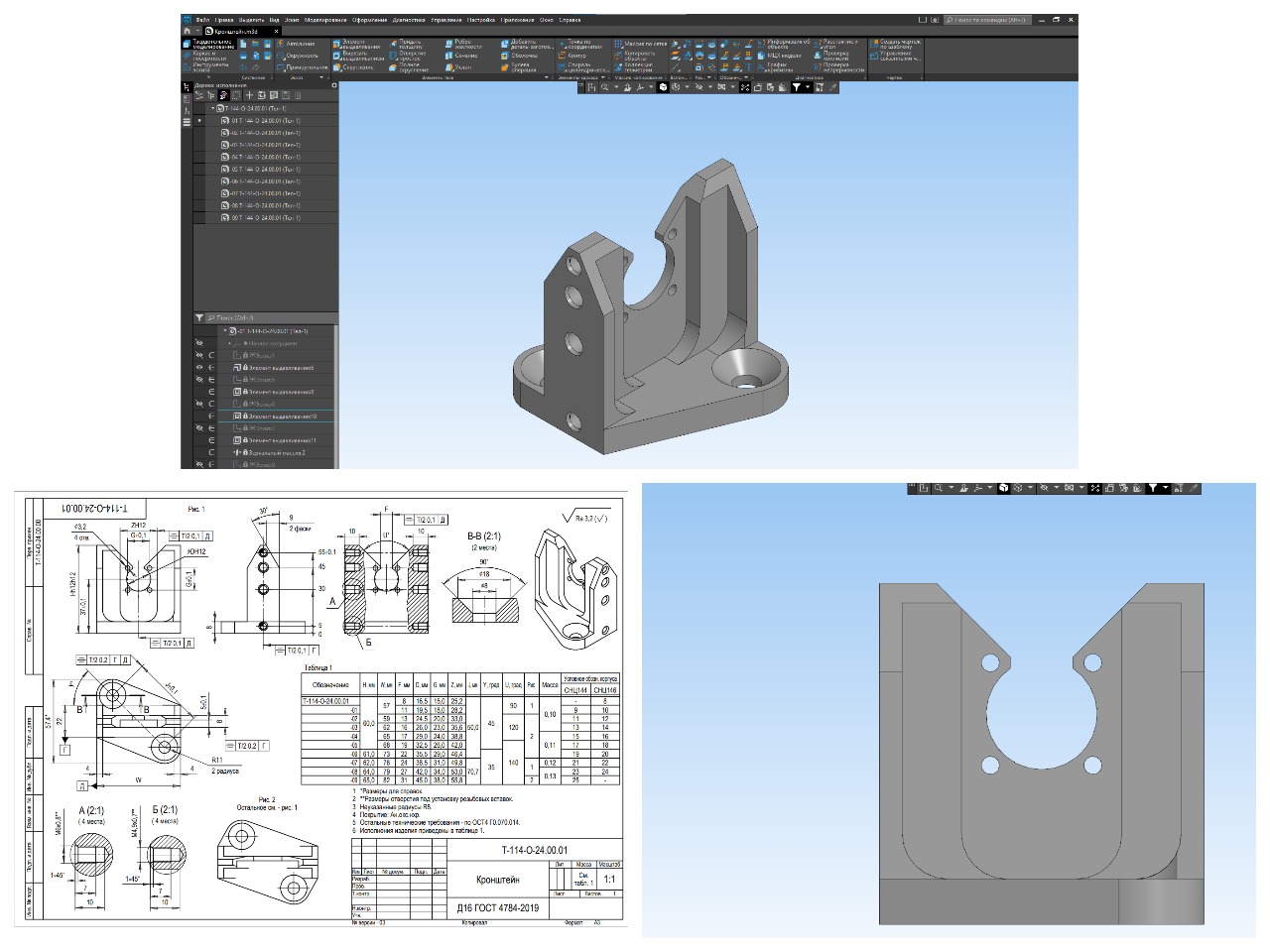This screenshot has width=1270, height=952.
Task: Click Добавить деталь-заготовку
Action: [527, 45]
